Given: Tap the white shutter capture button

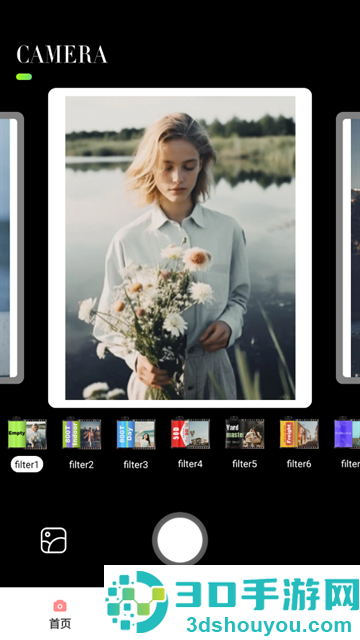Looking at the screenshot, I should [x=180, y=539].
